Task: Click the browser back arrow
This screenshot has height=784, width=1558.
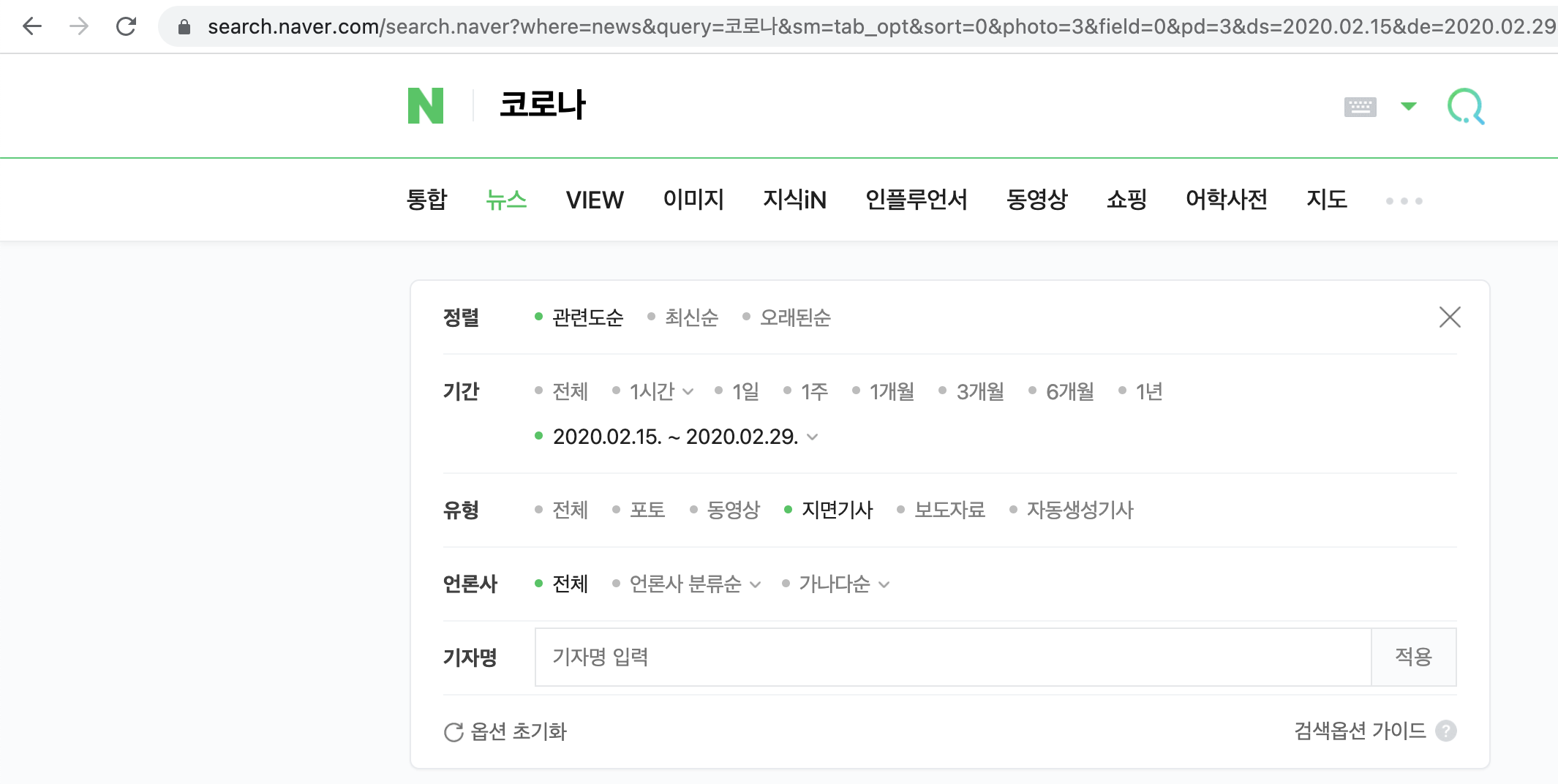Action: 32,27
